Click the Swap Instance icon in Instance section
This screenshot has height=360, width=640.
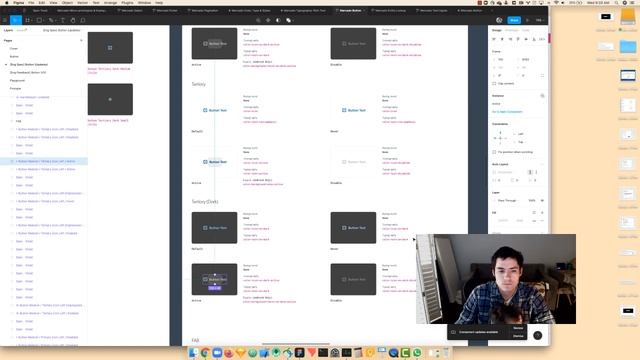542,96
